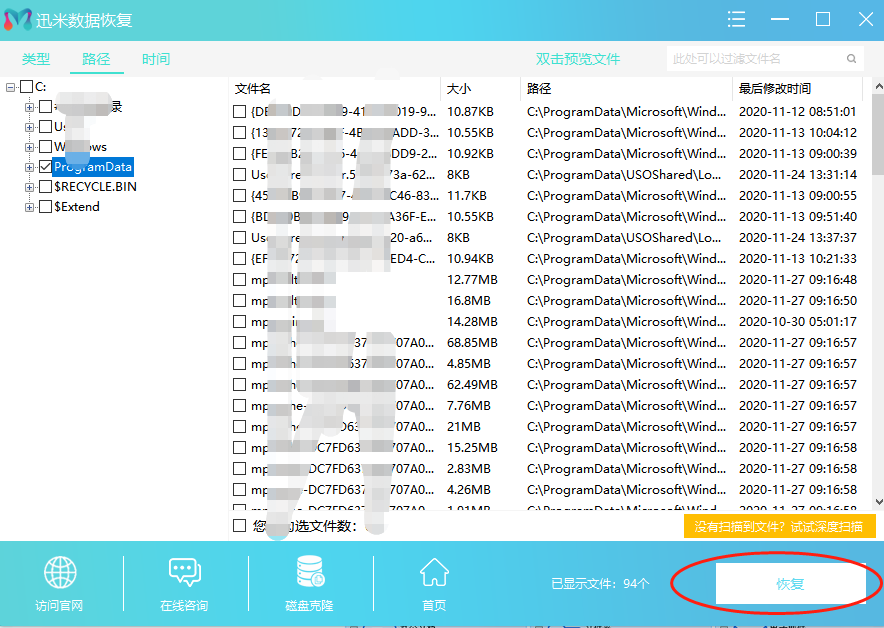Viewport: 884px width, 628px height.
Task: Switch to the 类型 tab
Action: [36, 60]
